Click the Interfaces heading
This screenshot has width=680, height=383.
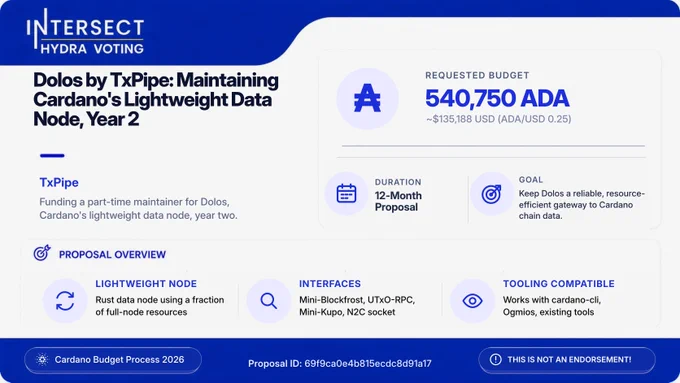[330, 284]
